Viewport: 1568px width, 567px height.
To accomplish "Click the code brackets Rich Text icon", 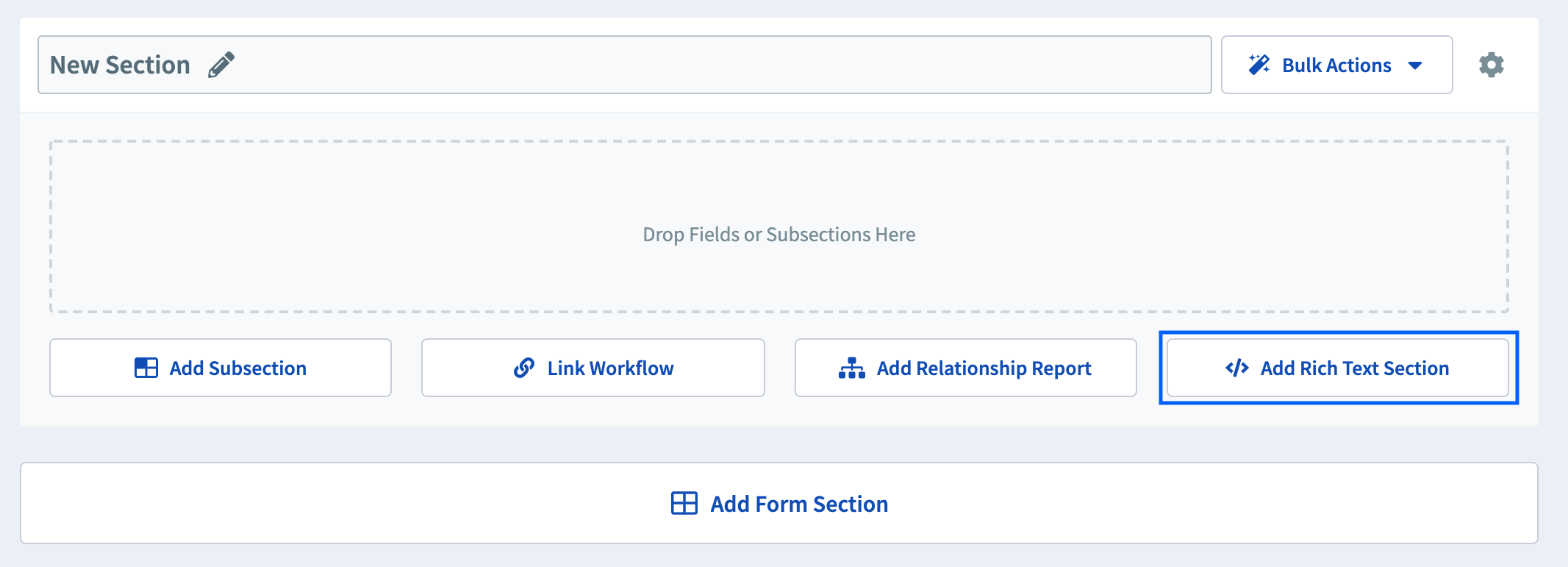I will click(1236, 368).
